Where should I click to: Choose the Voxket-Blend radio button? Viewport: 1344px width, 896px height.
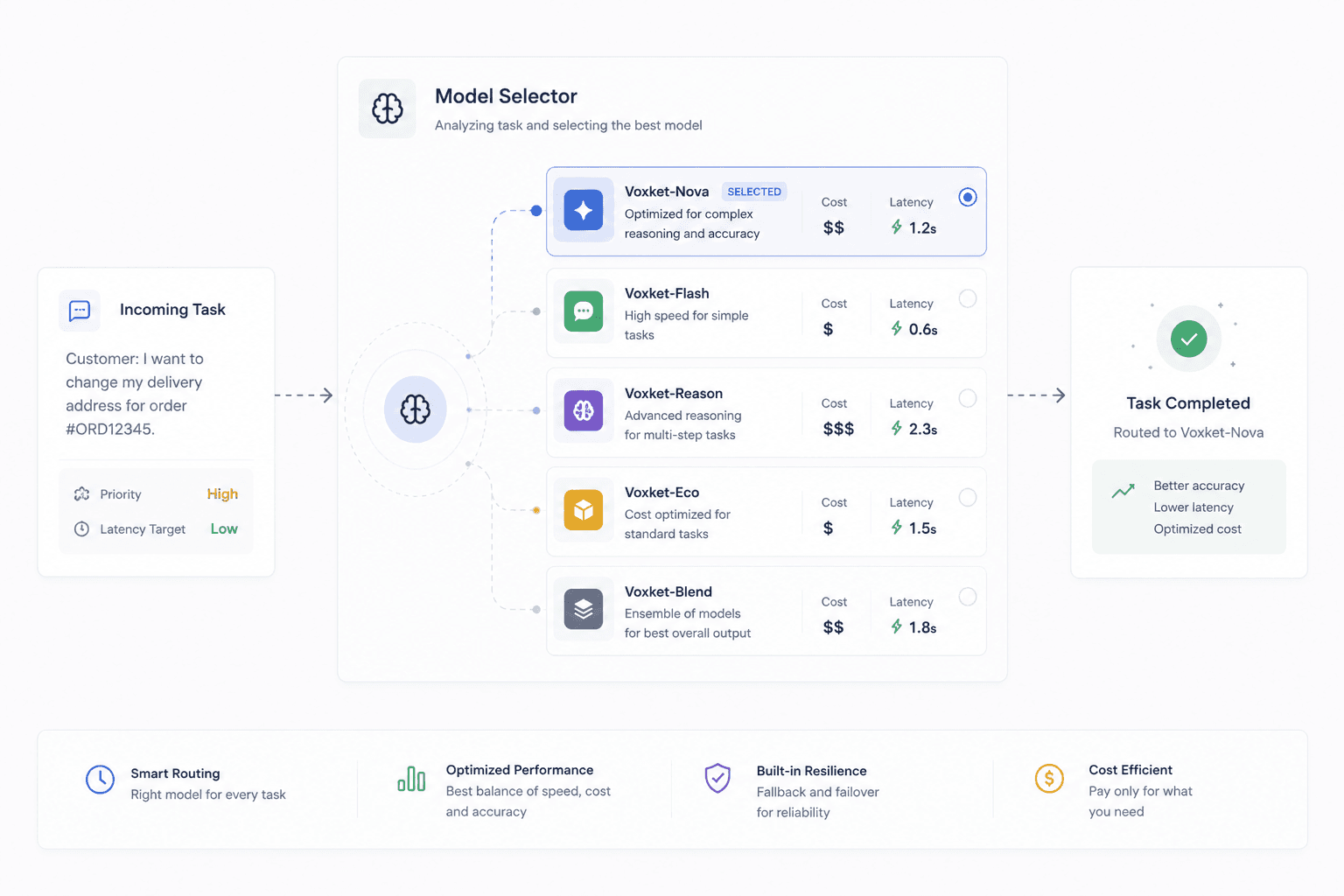pos(968,597)
